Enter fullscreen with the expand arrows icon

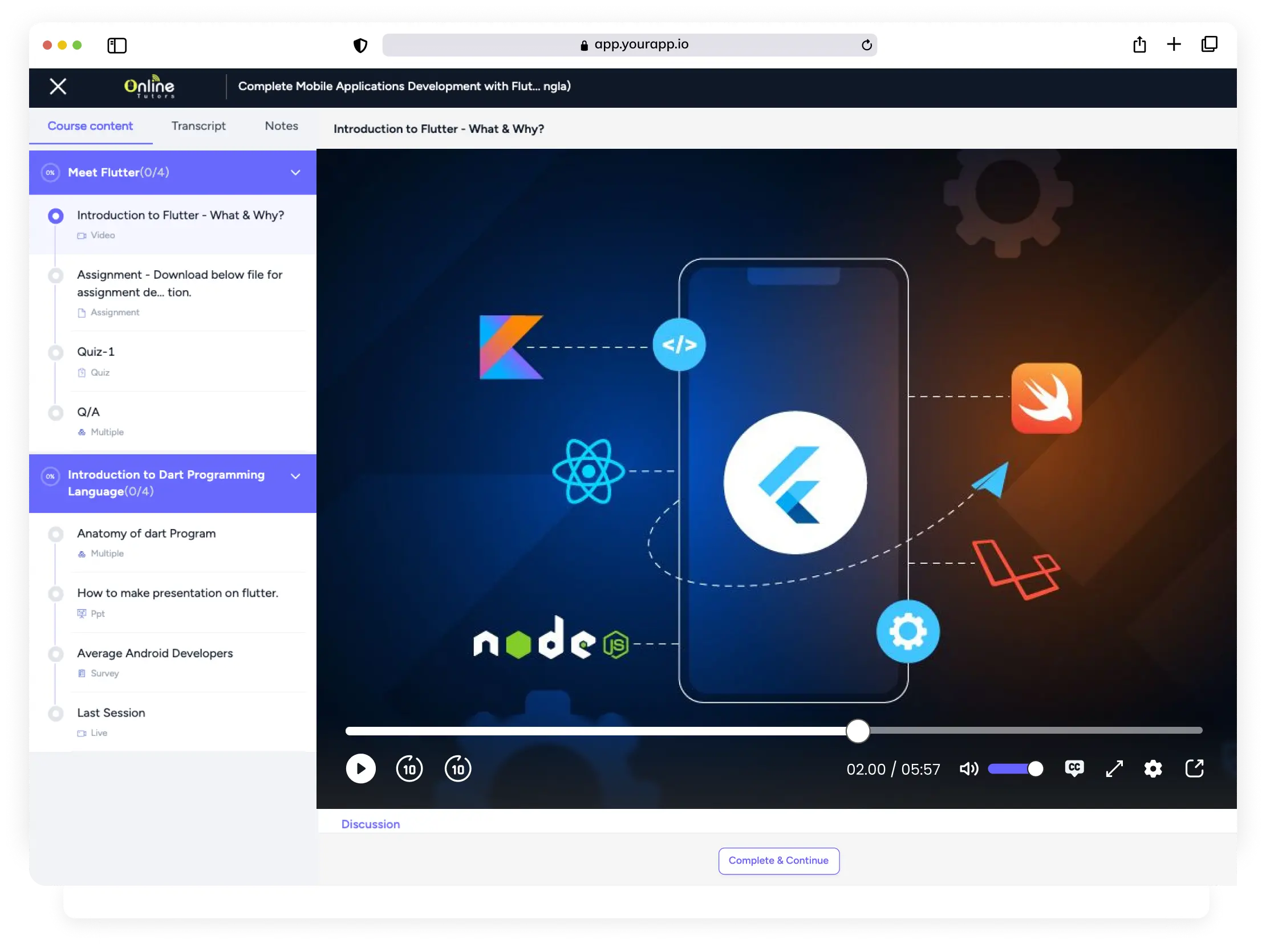tap(1114, 768)
